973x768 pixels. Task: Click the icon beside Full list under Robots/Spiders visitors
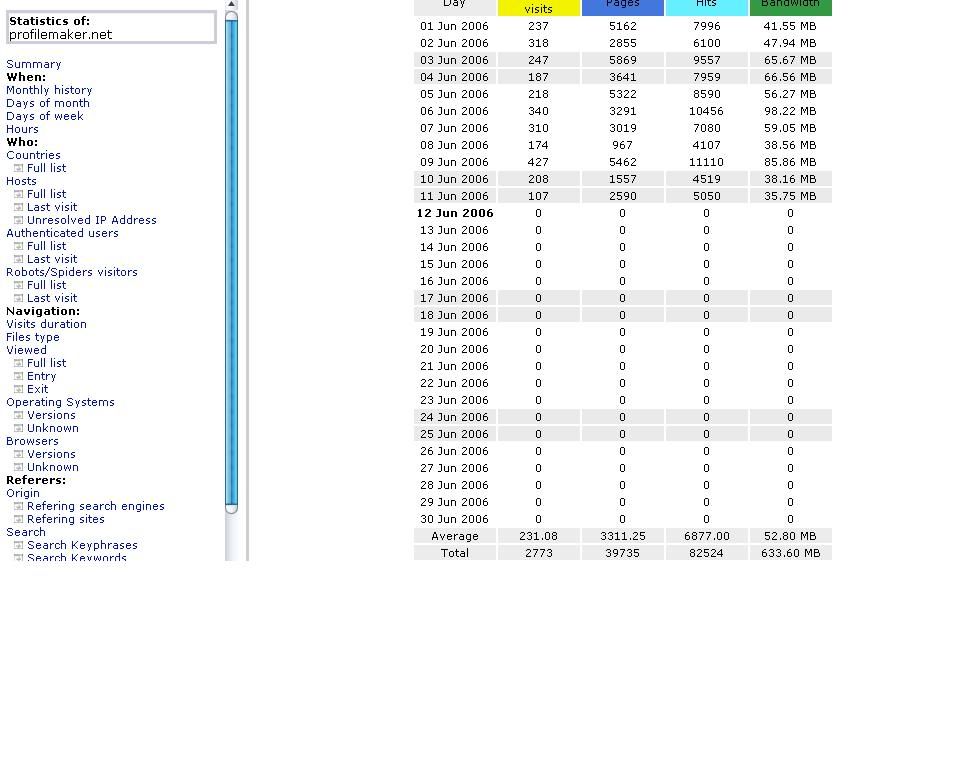click(x=19, y=285)
